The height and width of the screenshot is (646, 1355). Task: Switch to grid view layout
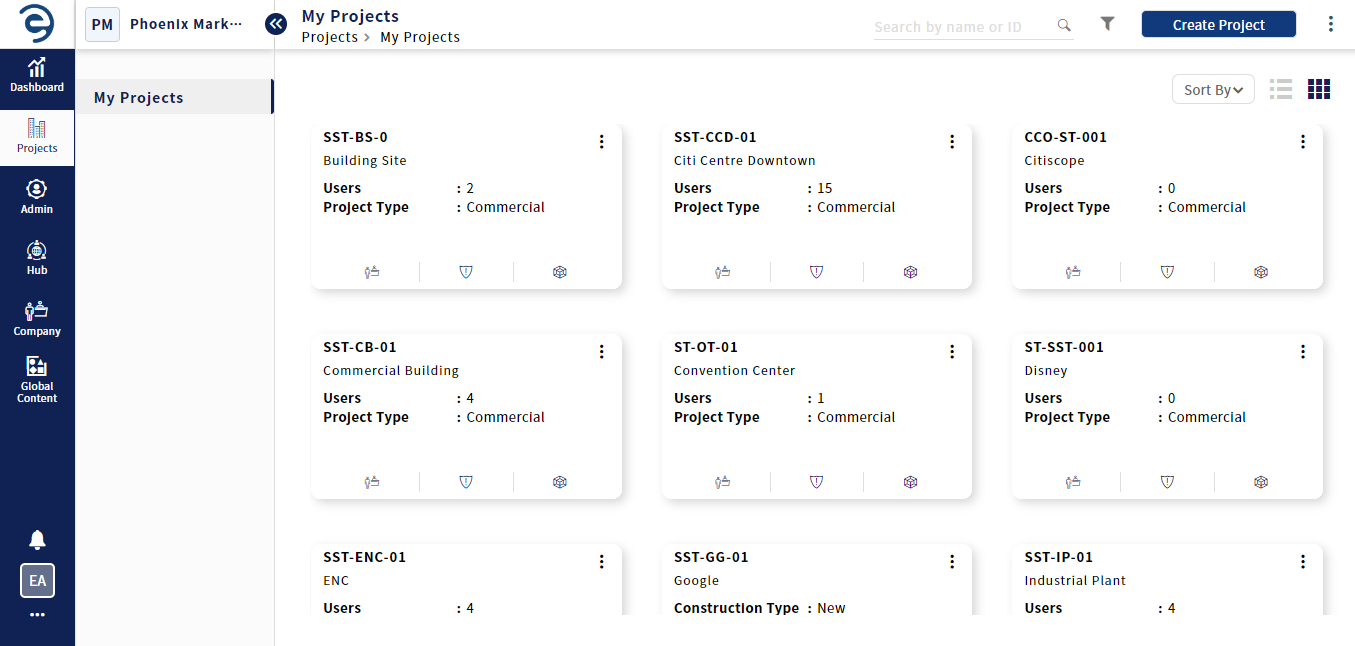pyautogui.click(x=1319, y=89)
